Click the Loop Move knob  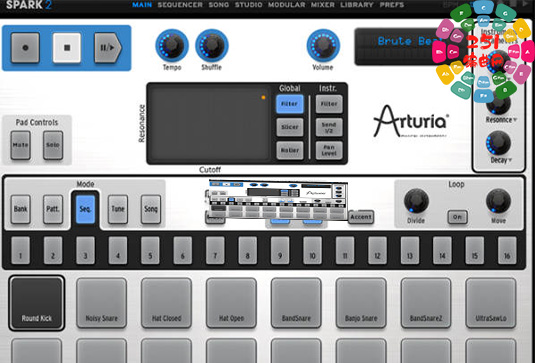498,201
